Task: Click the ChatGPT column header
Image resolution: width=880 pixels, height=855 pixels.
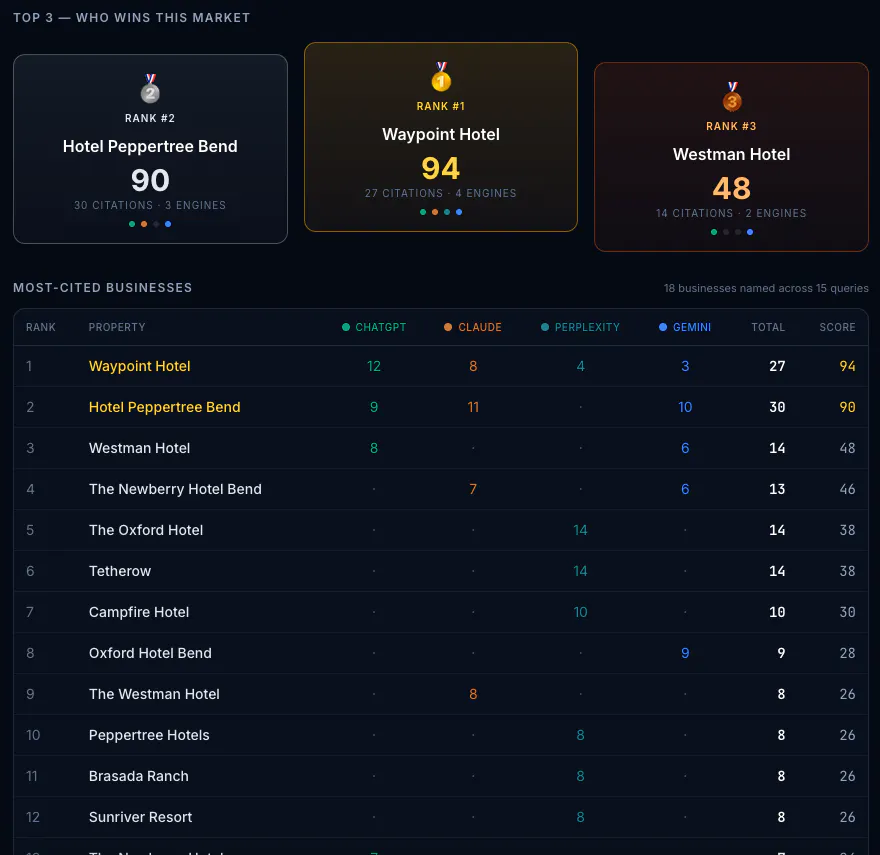Action: [x=374, y=327]
